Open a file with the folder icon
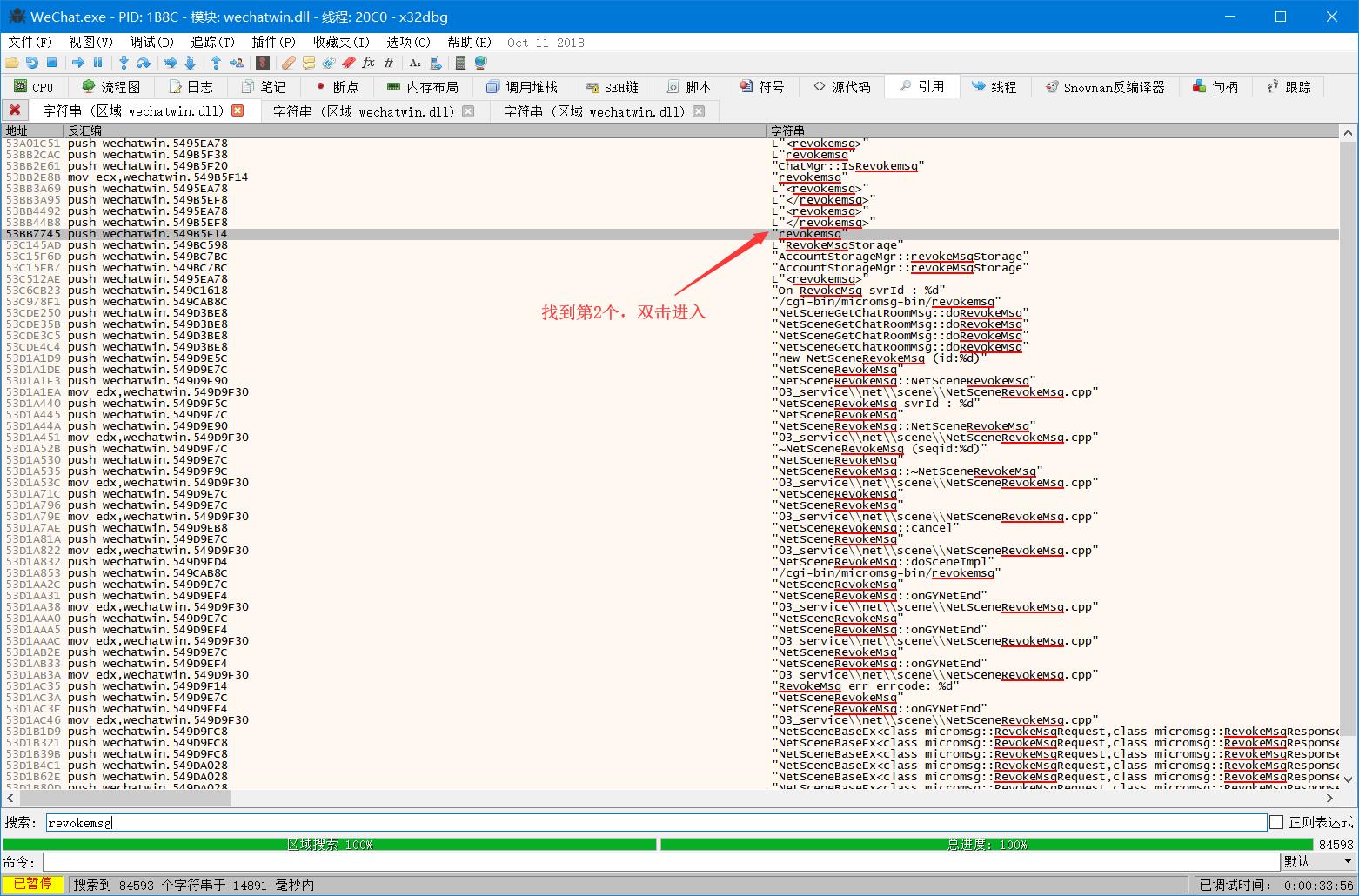The width and height of the screenshot is (1359, 896). (x=11, y=63)
